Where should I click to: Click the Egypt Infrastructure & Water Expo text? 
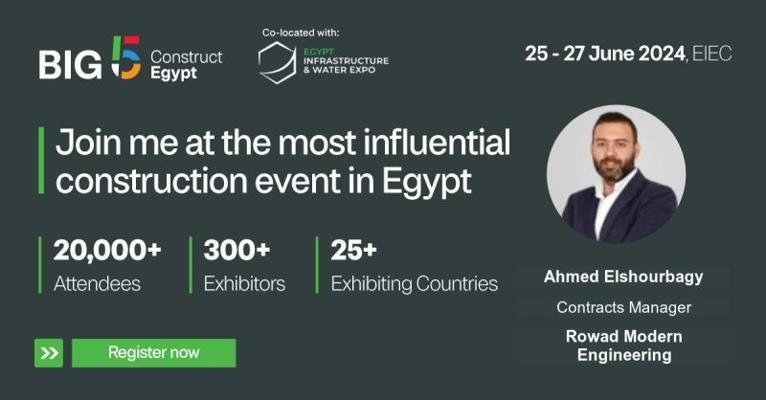coord(346,61)
